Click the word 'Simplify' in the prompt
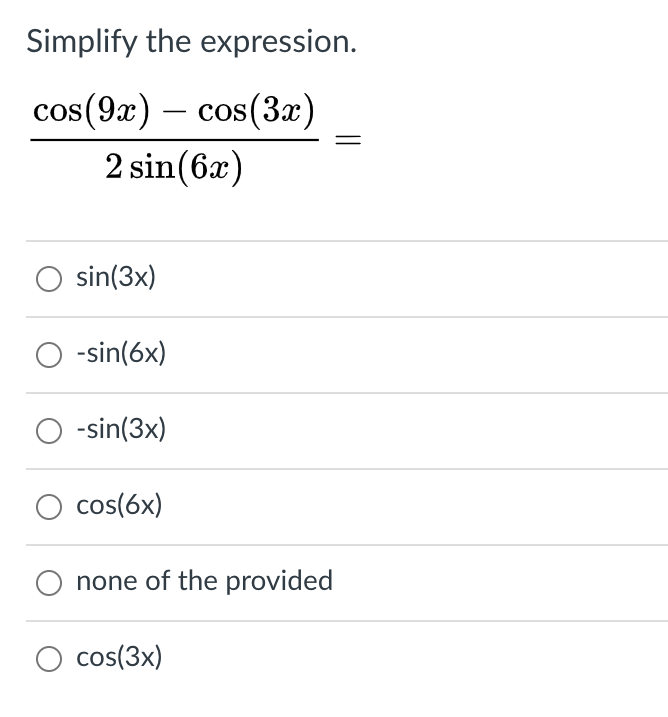This screenshot has height=717, width=668. point(81,42)
